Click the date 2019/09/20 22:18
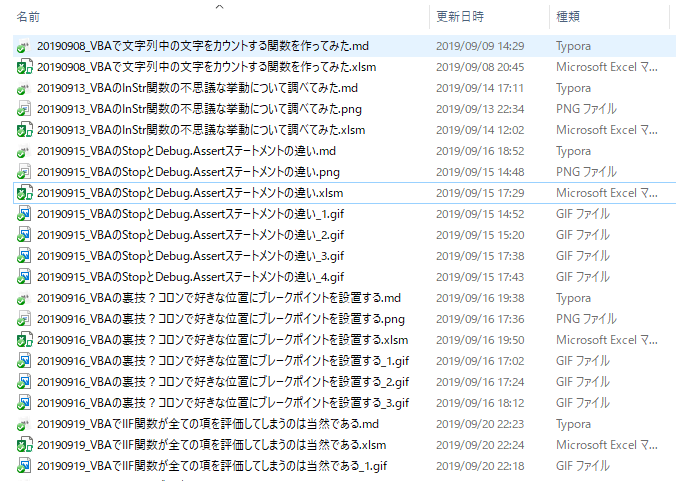676x481 pixels. click(x=480, y=466)
